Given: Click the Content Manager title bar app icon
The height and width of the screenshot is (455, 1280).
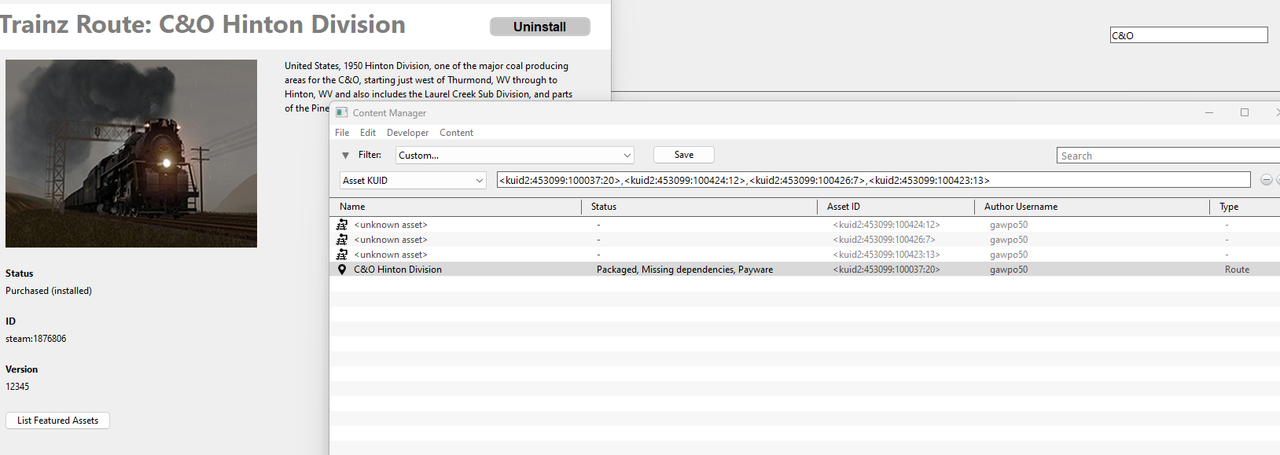Looking at the screenshot, I should point(341,113).
